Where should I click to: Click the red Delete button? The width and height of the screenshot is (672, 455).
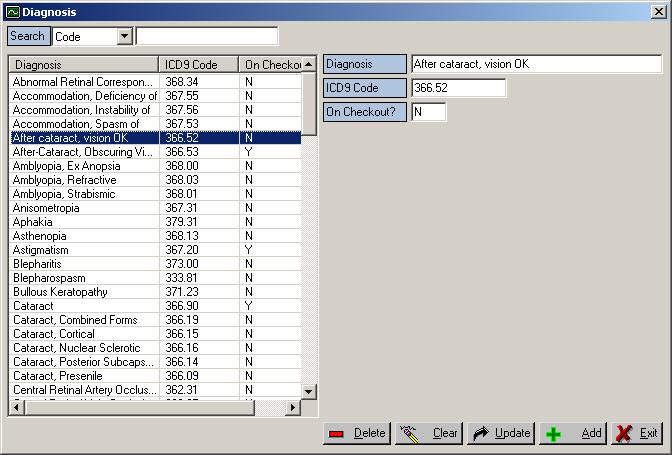coord(356,433)
